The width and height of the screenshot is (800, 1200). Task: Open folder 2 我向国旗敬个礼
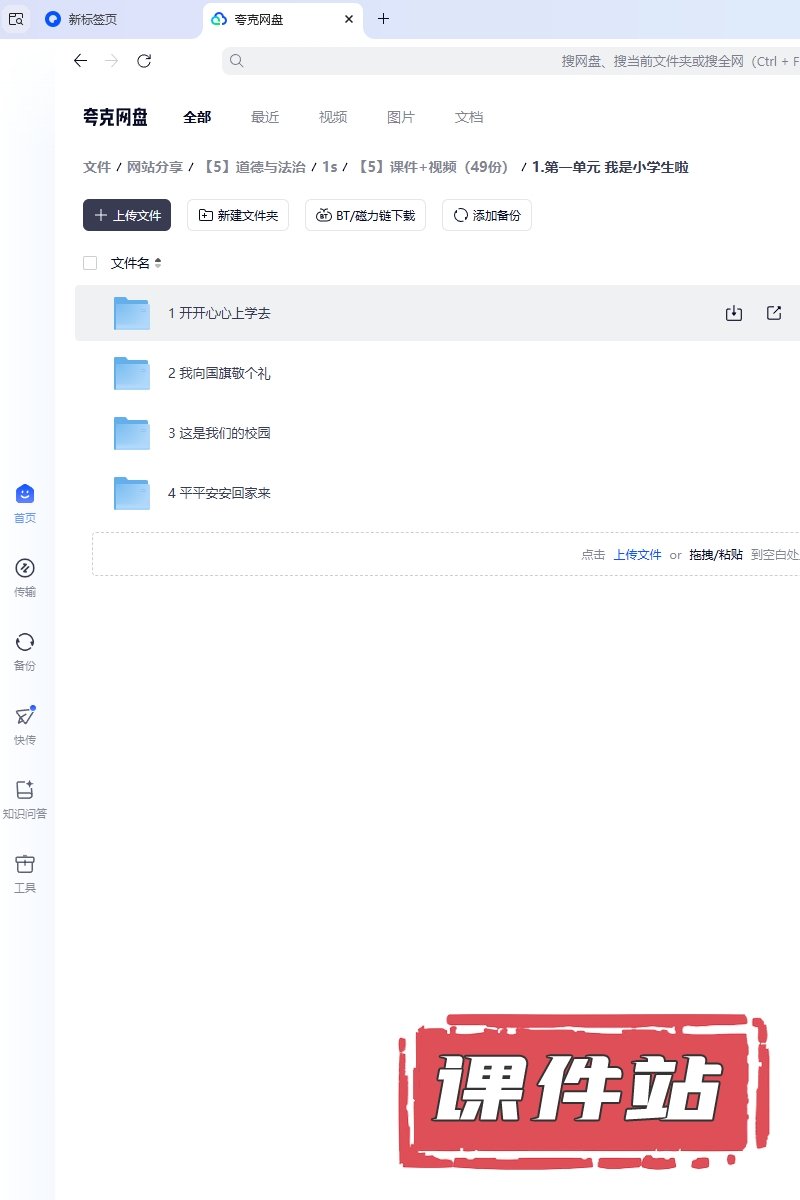(x=219, y=373)
